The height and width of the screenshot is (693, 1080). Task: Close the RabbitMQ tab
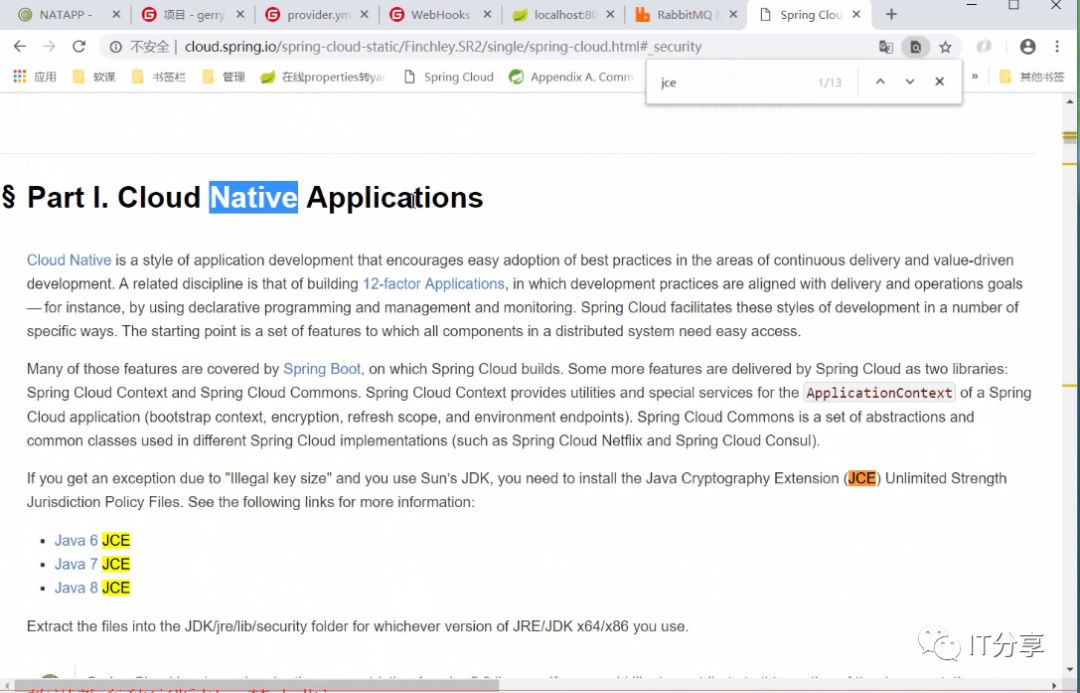click(x=733, y=14)
